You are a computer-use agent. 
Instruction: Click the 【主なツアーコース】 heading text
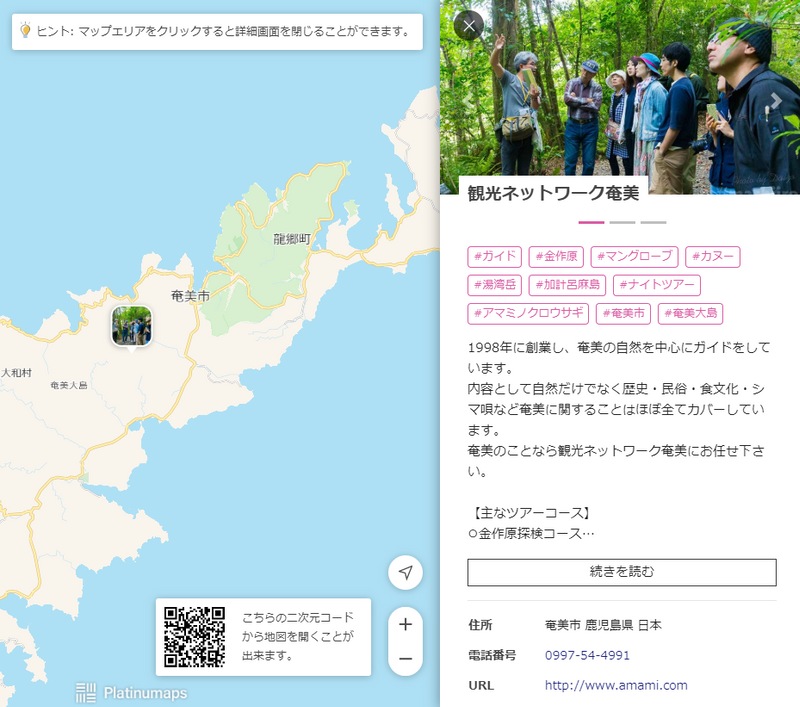pos(532,513)
